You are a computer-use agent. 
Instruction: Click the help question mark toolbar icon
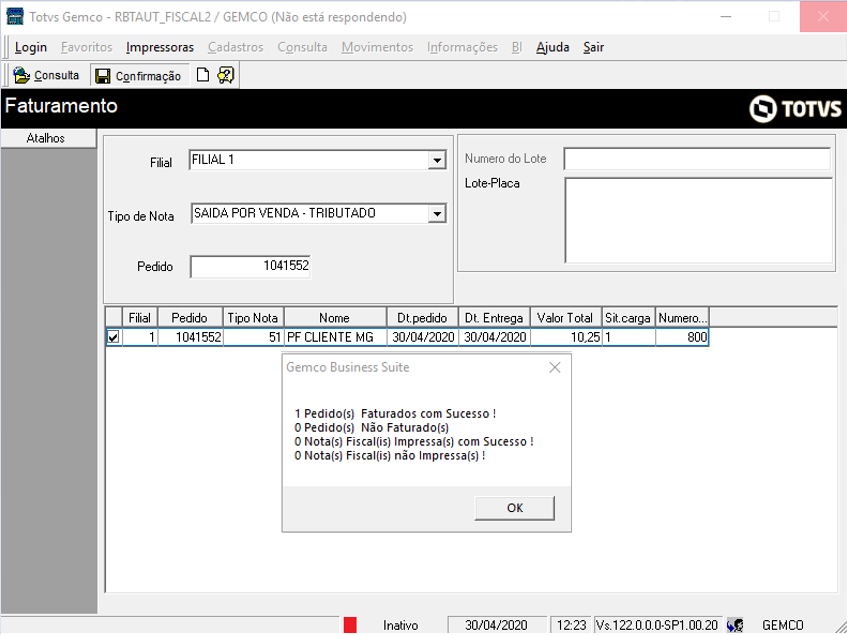(226, 75)
